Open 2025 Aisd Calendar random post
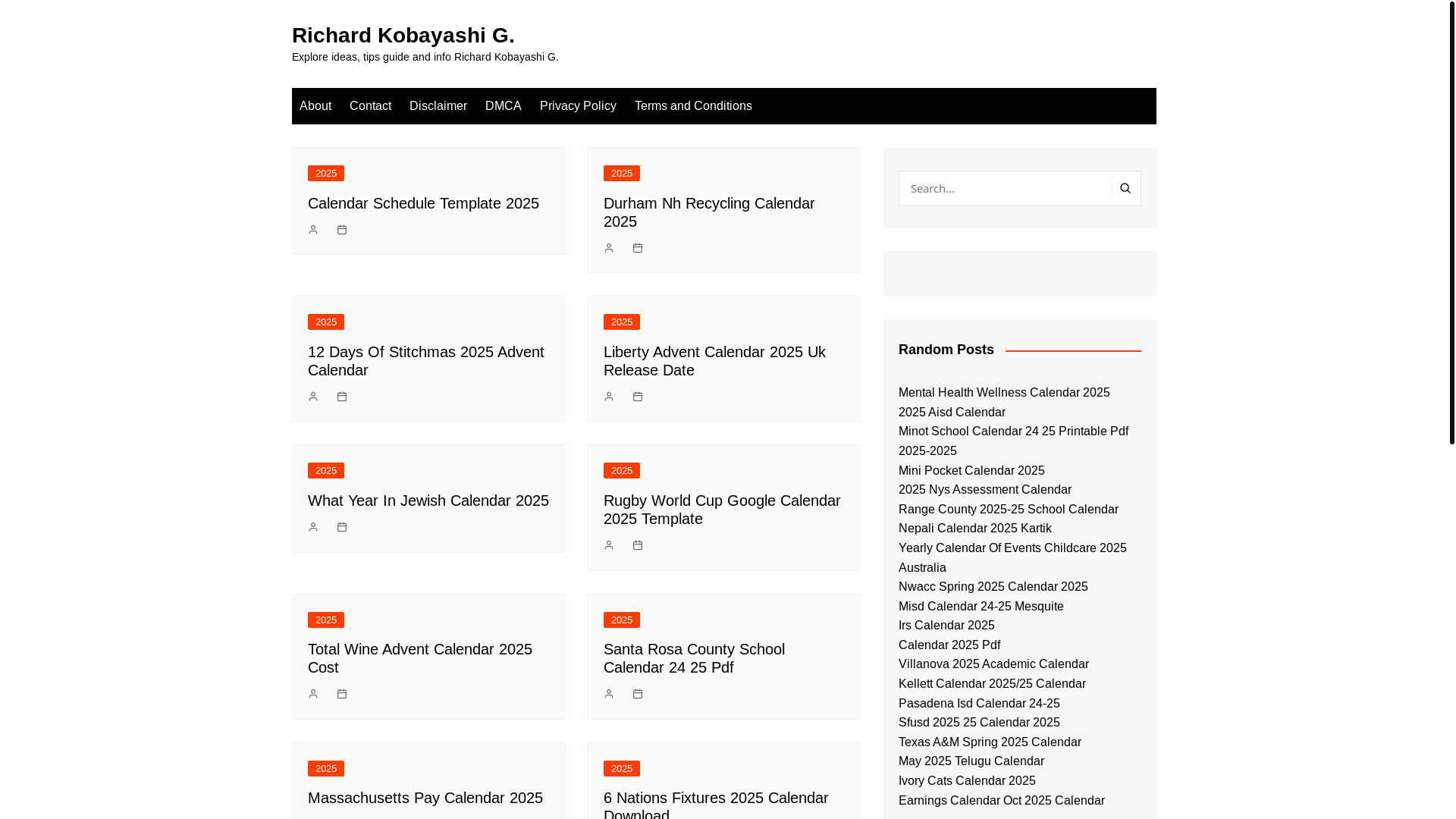 tap(952, 413)
